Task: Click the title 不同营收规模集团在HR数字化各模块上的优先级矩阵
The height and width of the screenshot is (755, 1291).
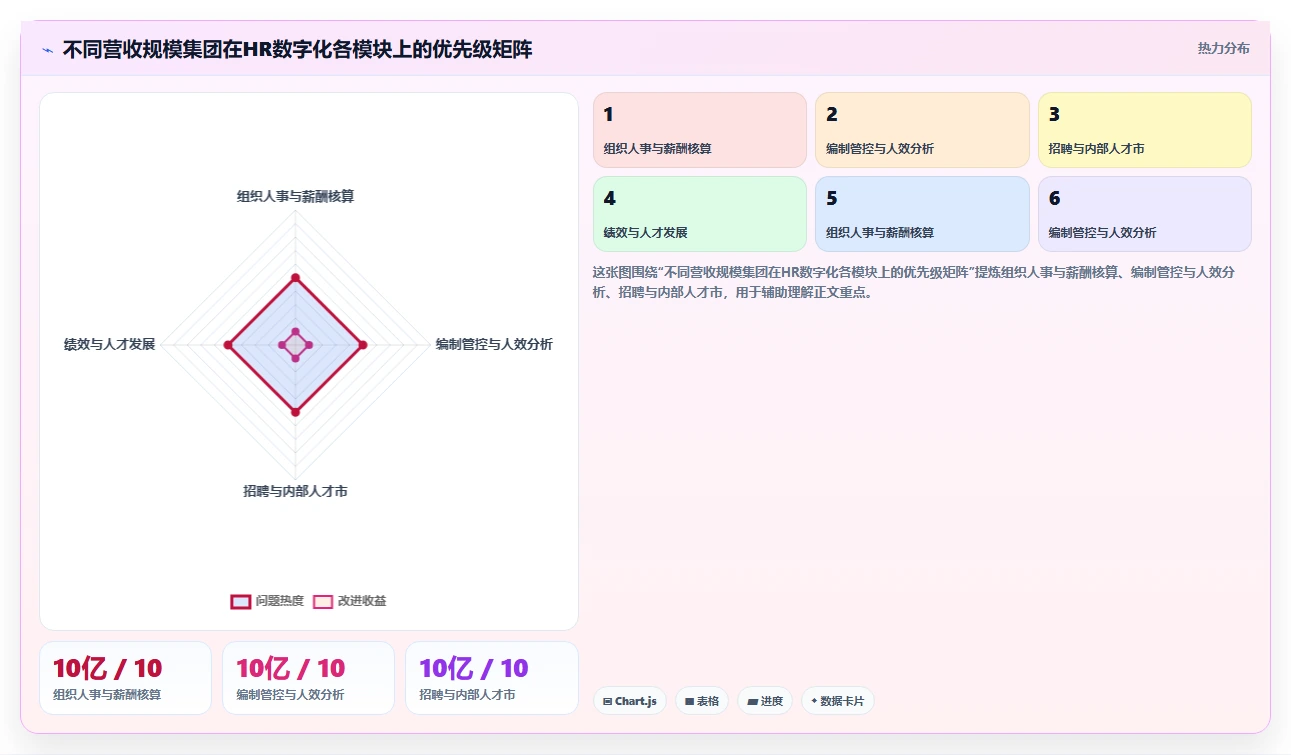Action: click(x=297, y=49)
